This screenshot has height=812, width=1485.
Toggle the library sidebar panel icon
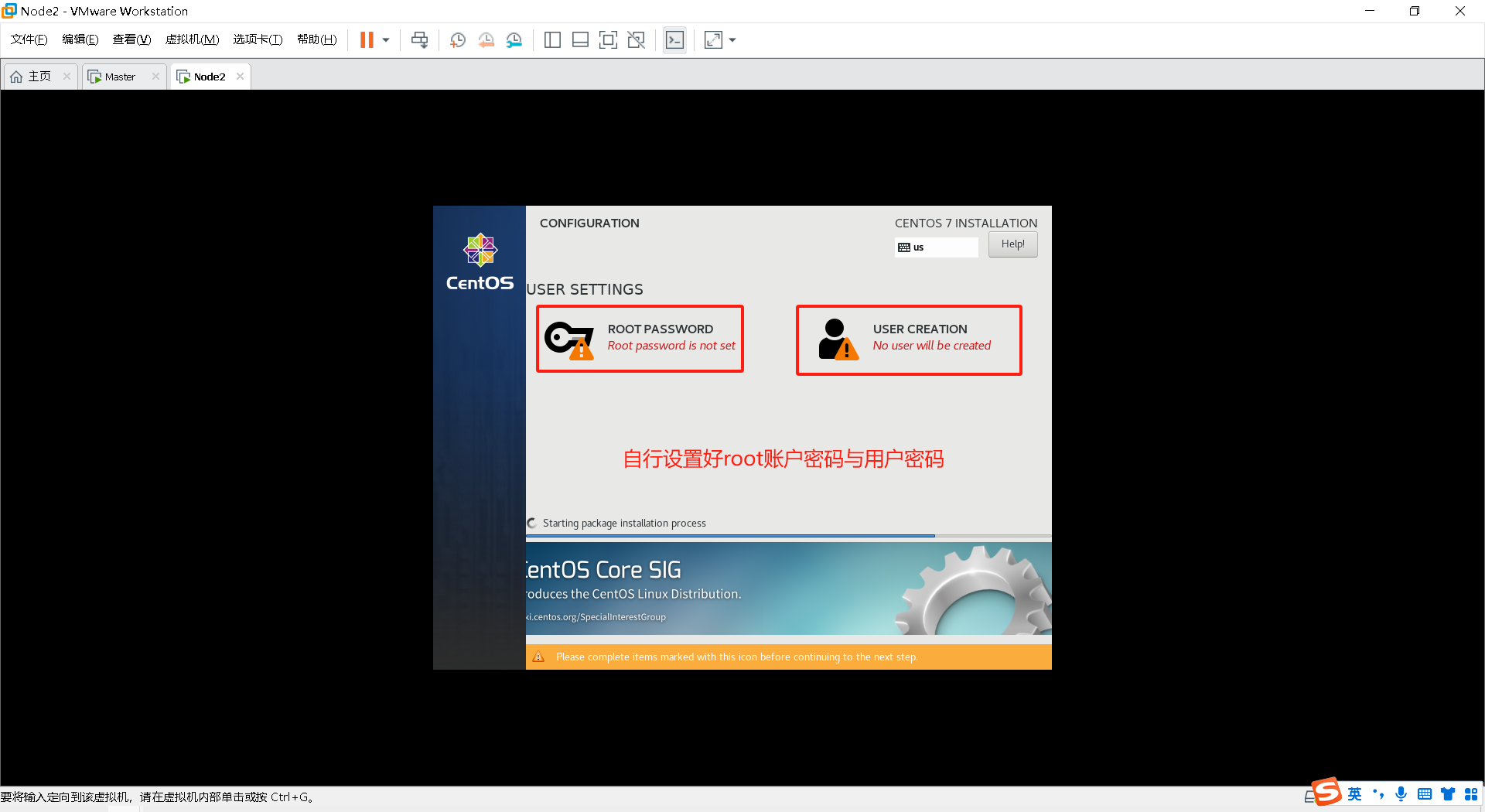552,40
